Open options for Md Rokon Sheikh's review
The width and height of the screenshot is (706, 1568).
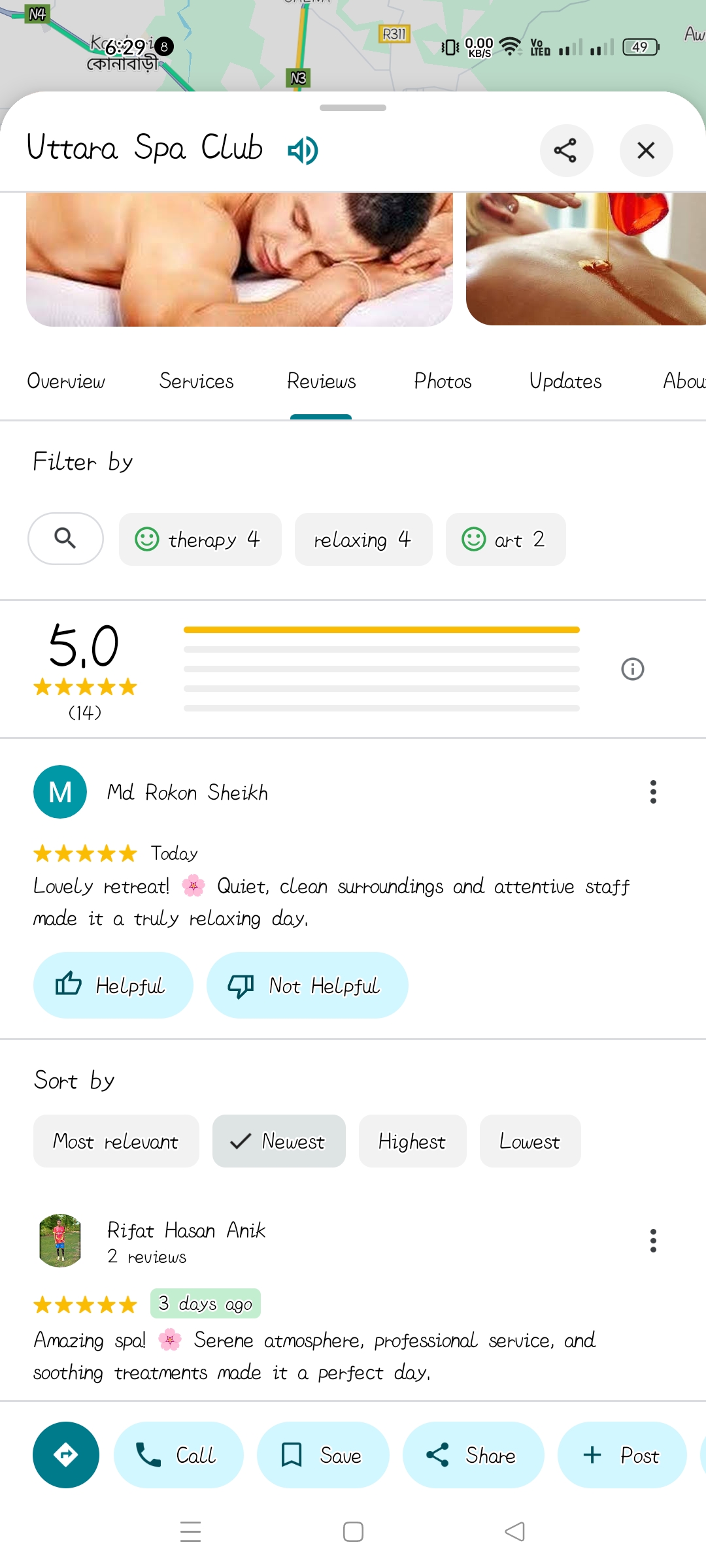652,792
